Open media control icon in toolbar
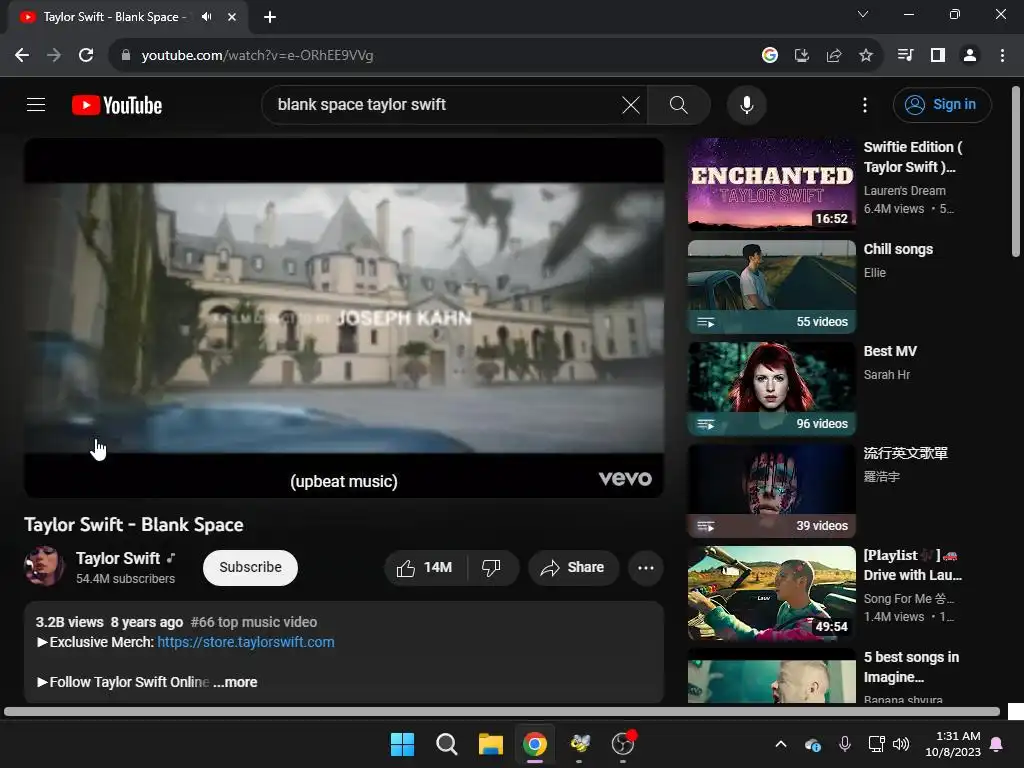The width and height of the screenshot is (1024, 768). coord(905,56)
